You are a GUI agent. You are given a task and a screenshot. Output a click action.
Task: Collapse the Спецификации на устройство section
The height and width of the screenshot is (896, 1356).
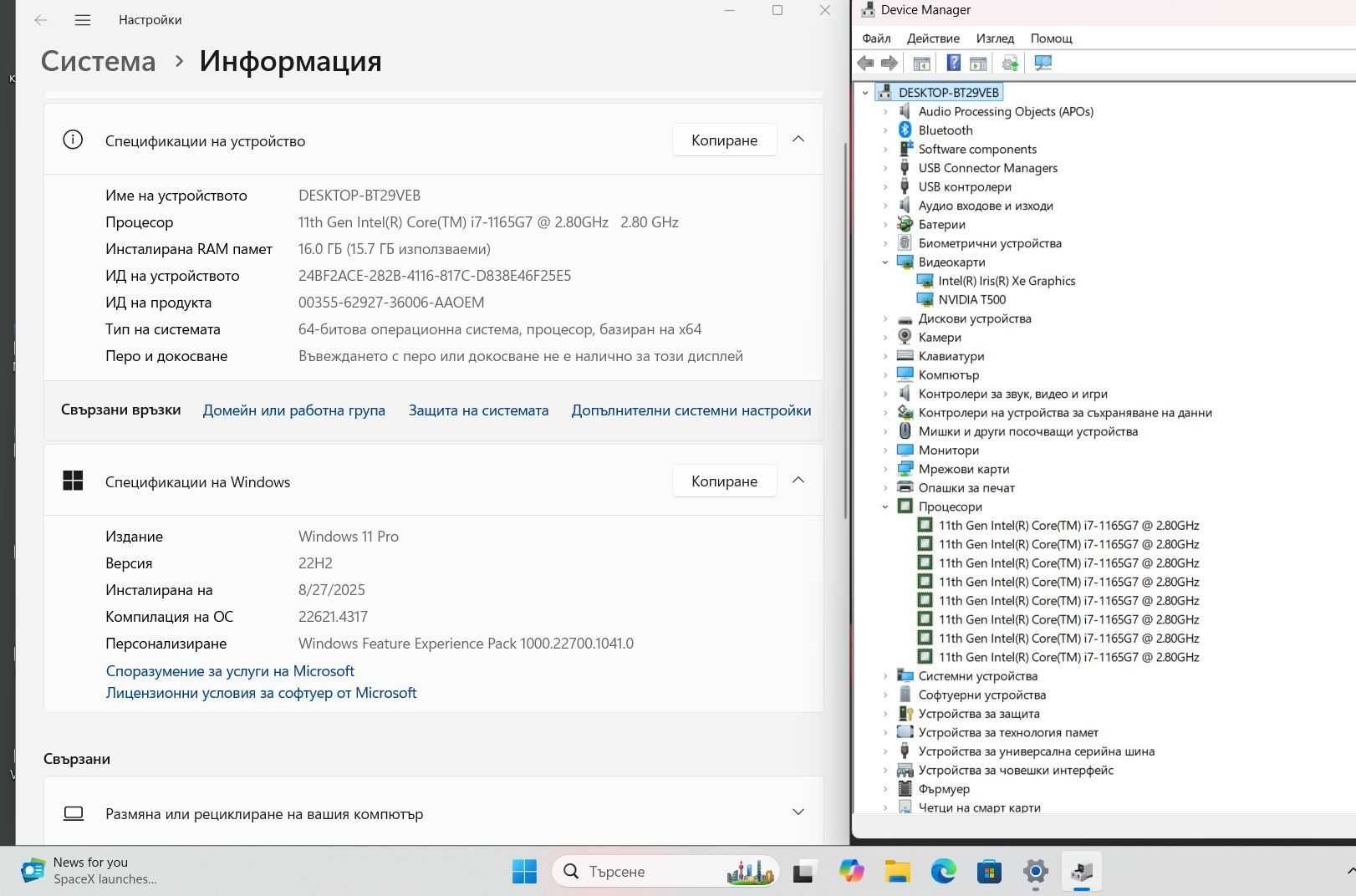tap(798, 140)
